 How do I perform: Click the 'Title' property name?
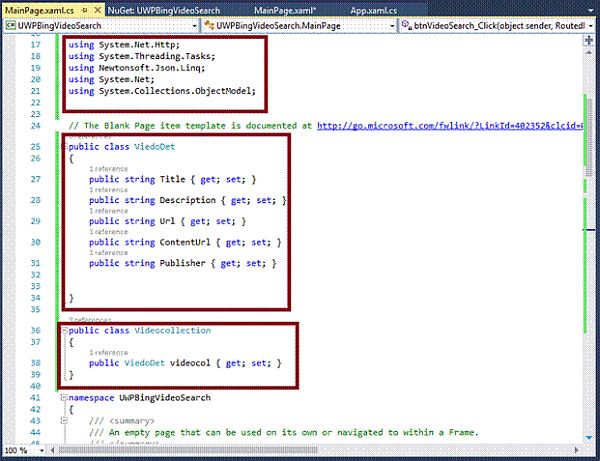[172, 179]
